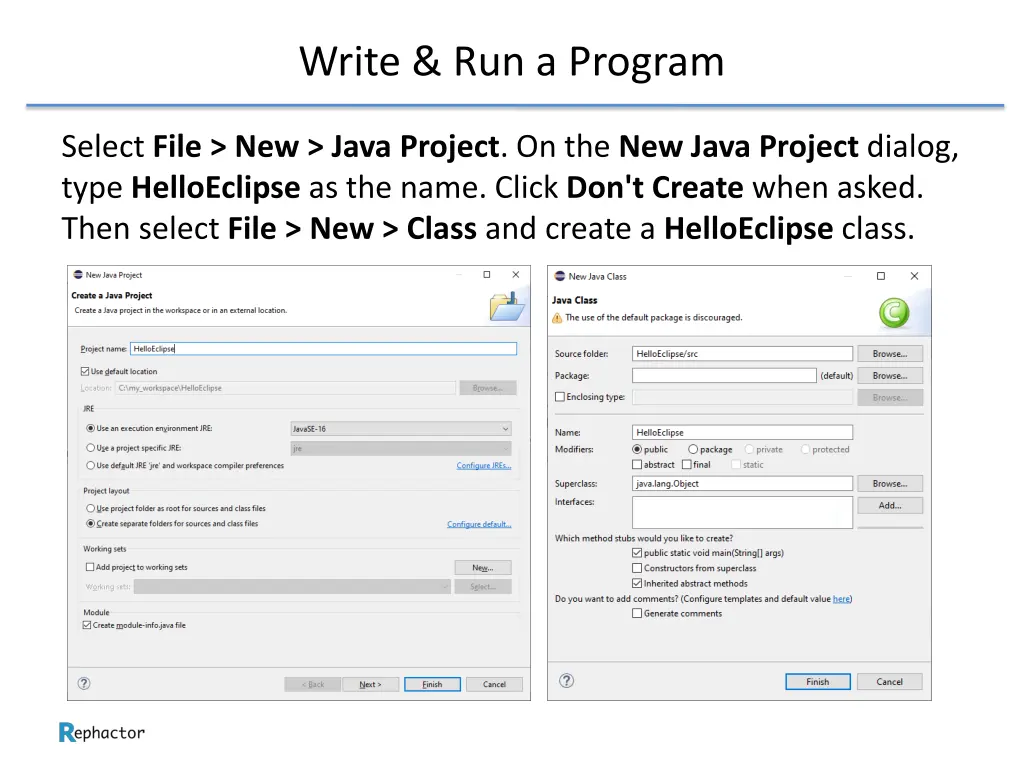
Task: Toggle Use default location checkbox
Action: click(85, 372)
